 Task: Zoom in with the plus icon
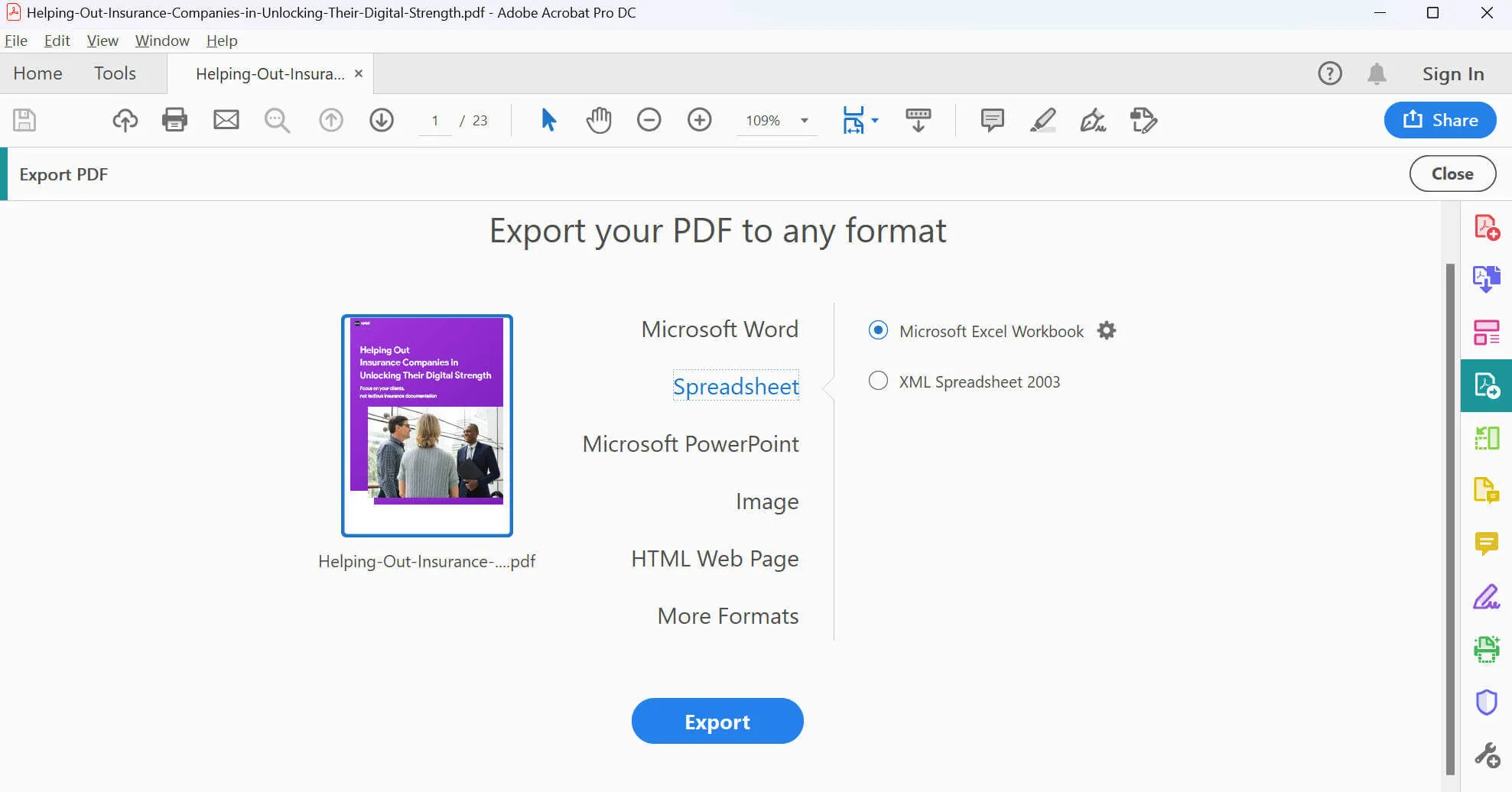[x=699, y=120]
